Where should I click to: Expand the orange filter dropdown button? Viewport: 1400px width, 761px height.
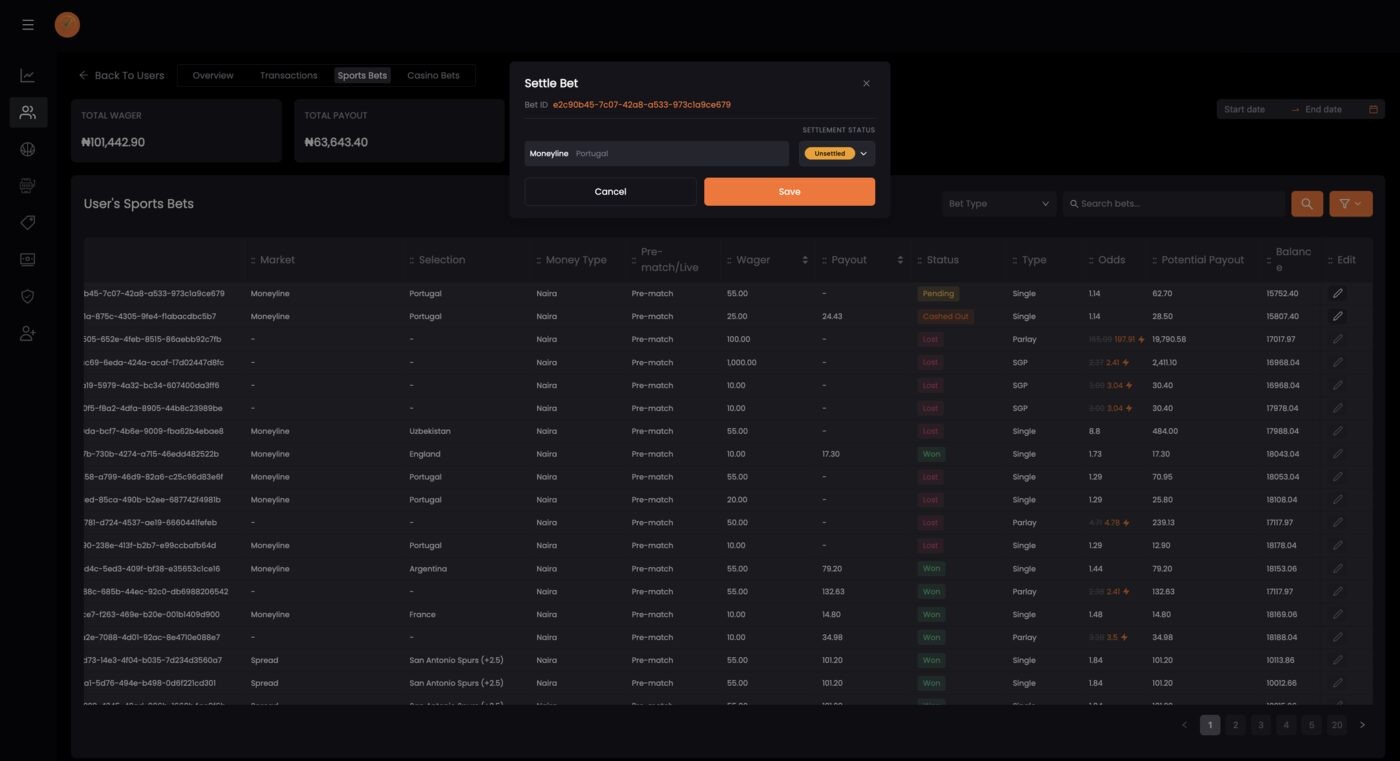click(1350, 204)
